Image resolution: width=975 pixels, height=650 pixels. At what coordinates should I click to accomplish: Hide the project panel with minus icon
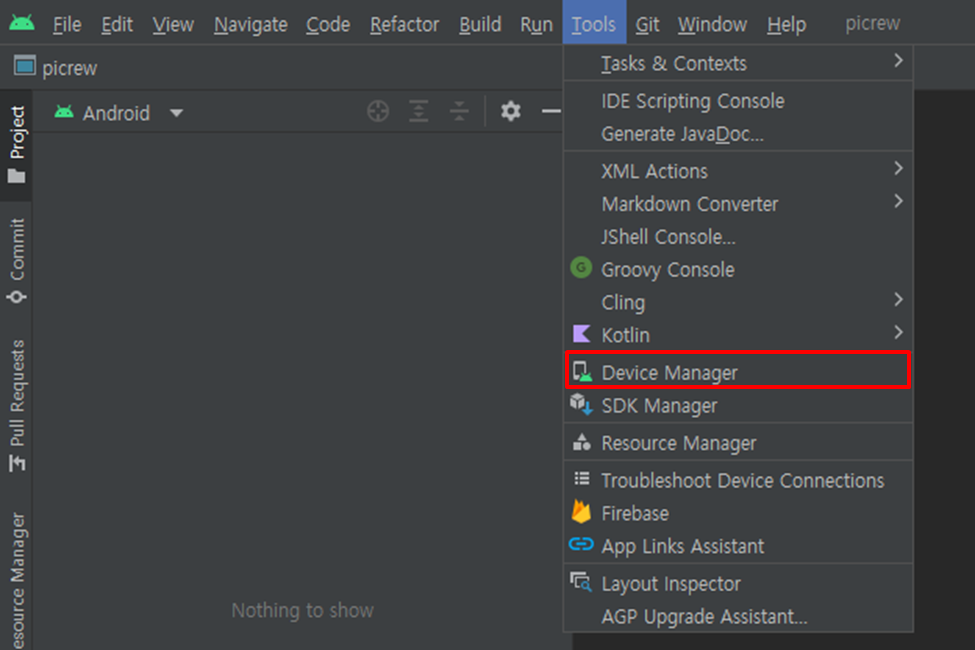[552, 111]
